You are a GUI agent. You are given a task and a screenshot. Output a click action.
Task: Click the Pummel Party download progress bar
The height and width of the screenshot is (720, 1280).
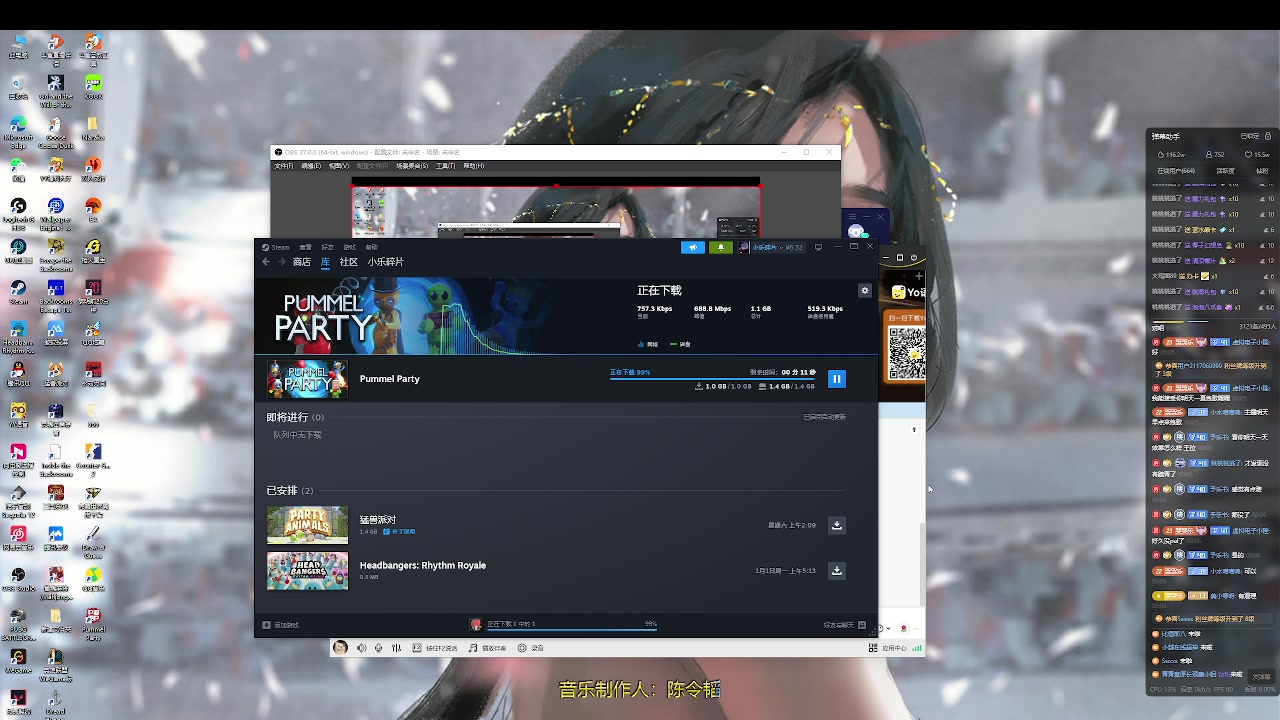tap(713, 380)
